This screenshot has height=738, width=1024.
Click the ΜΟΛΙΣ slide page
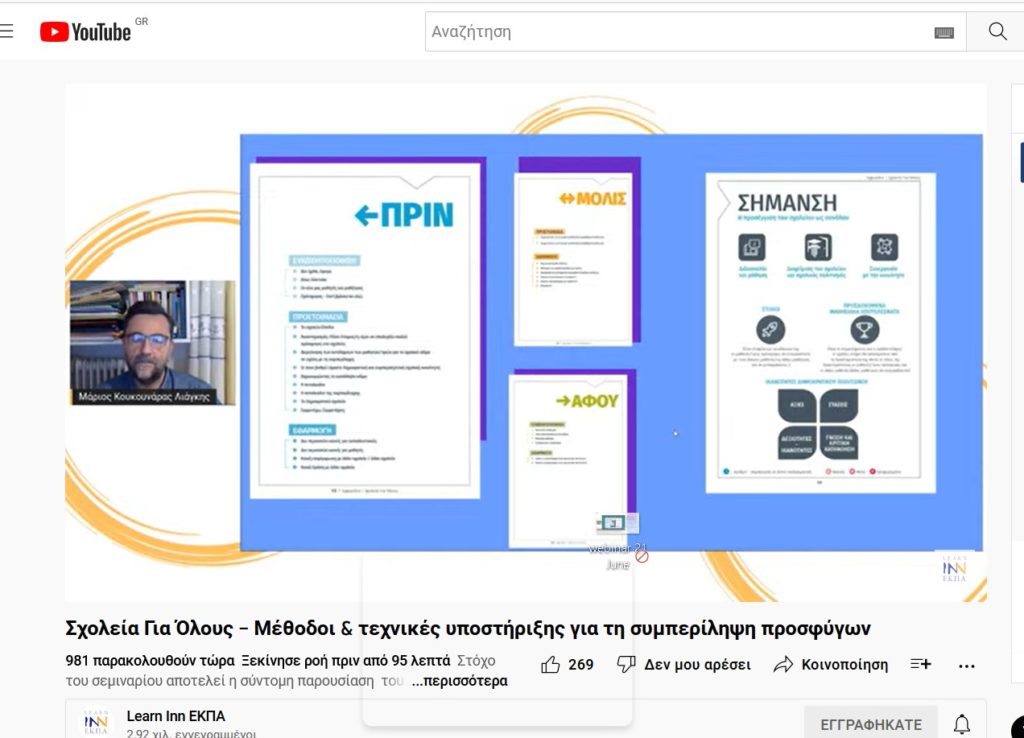(x=573, y=259)
